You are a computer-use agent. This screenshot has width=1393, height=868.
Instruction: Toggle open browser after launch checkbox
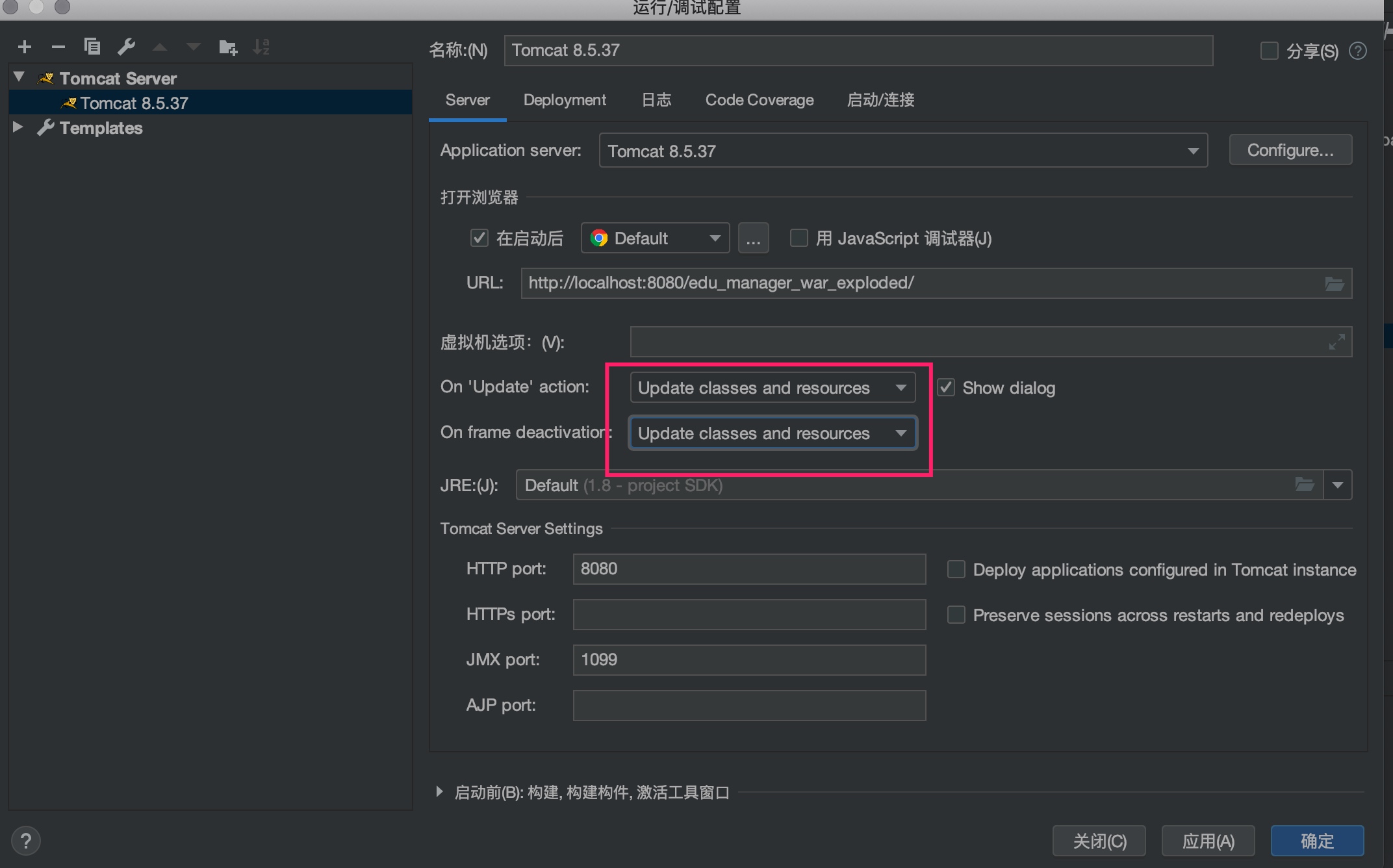[x=479, y=238]
